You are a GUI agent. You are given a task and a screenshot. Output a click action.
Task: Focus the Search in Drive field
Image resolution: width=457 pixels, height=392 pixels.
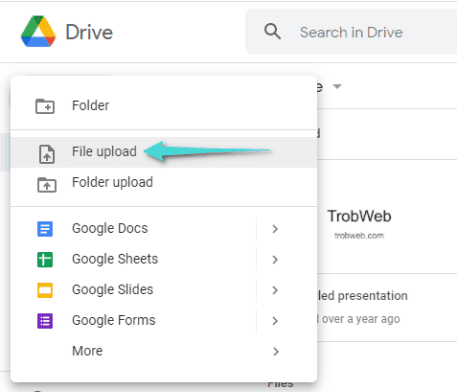[x=351, y=32]
